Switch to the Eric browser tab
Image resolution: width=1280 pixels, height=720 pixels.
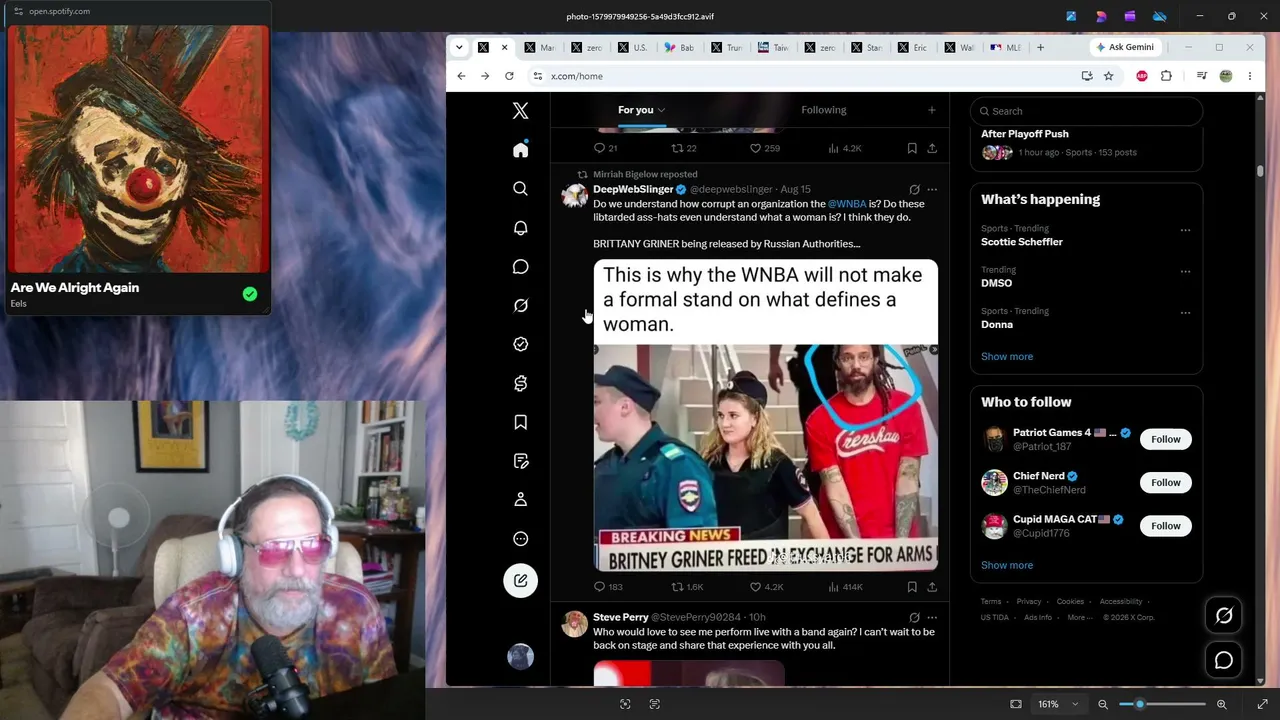tap(913, 47)
